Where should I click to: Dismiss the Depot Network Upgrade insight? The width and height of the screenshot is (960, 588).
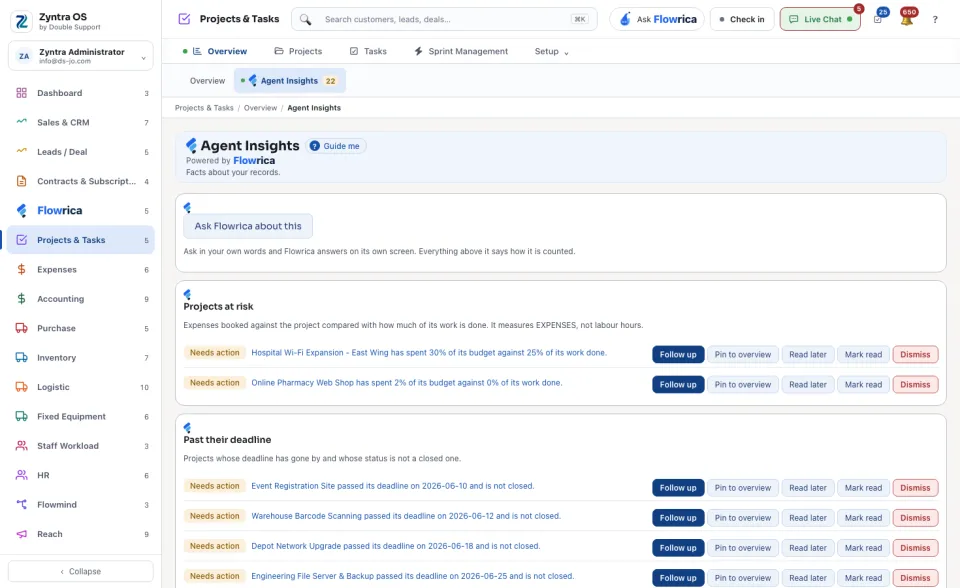(915, 548)
